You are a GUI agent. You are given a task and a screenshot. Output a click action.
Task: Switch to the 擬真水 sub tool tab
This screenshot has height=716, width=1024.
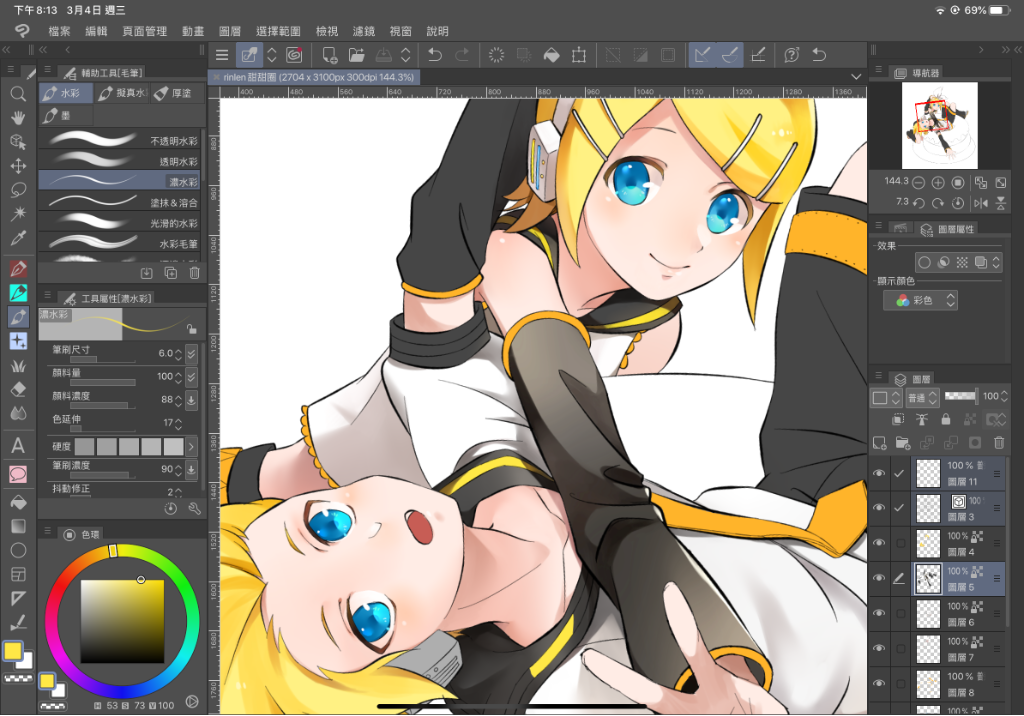click(x=122, y=93)
